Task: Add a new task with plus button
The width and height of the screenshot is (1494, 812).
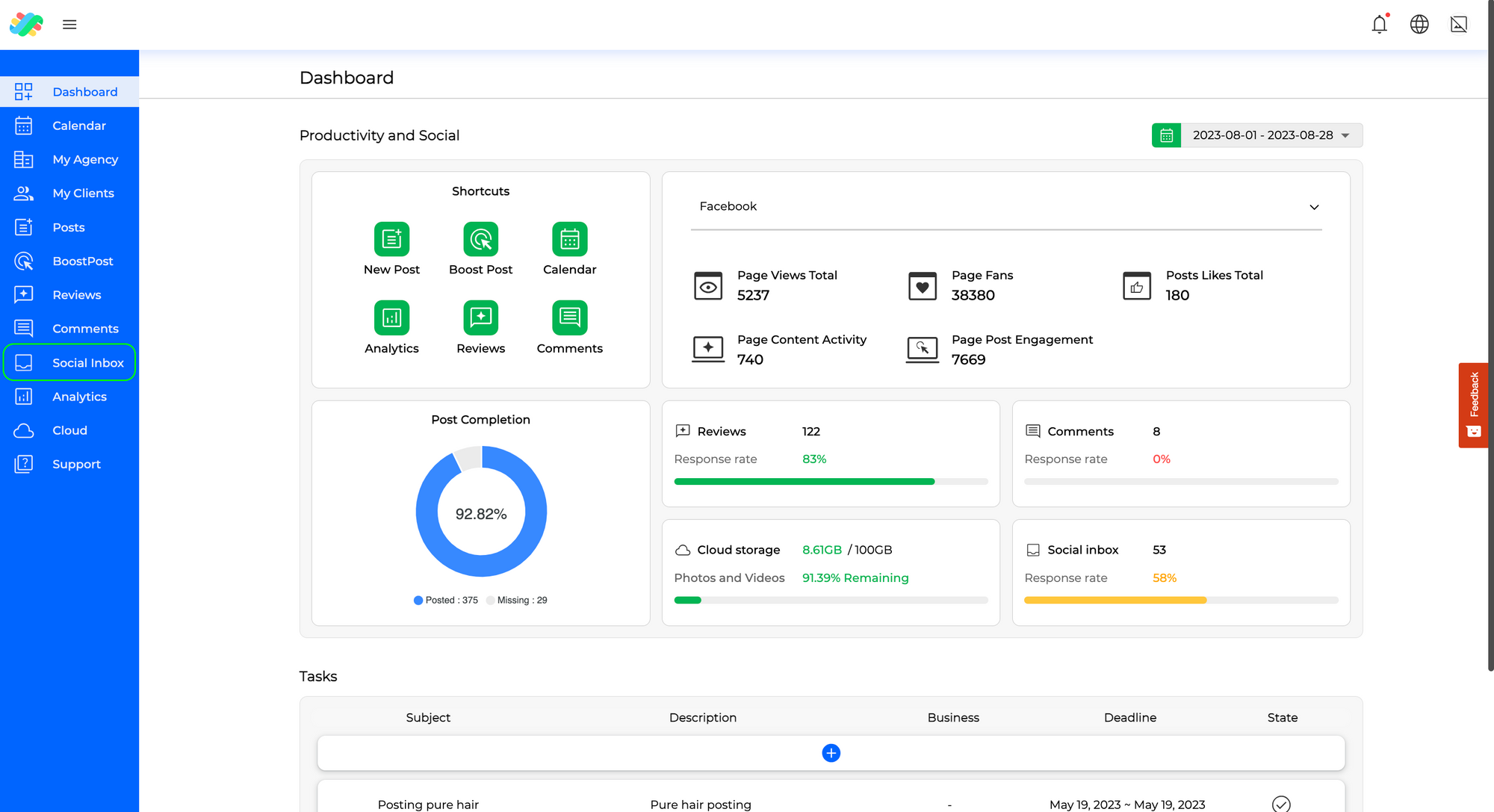Action: pos(831,753)
